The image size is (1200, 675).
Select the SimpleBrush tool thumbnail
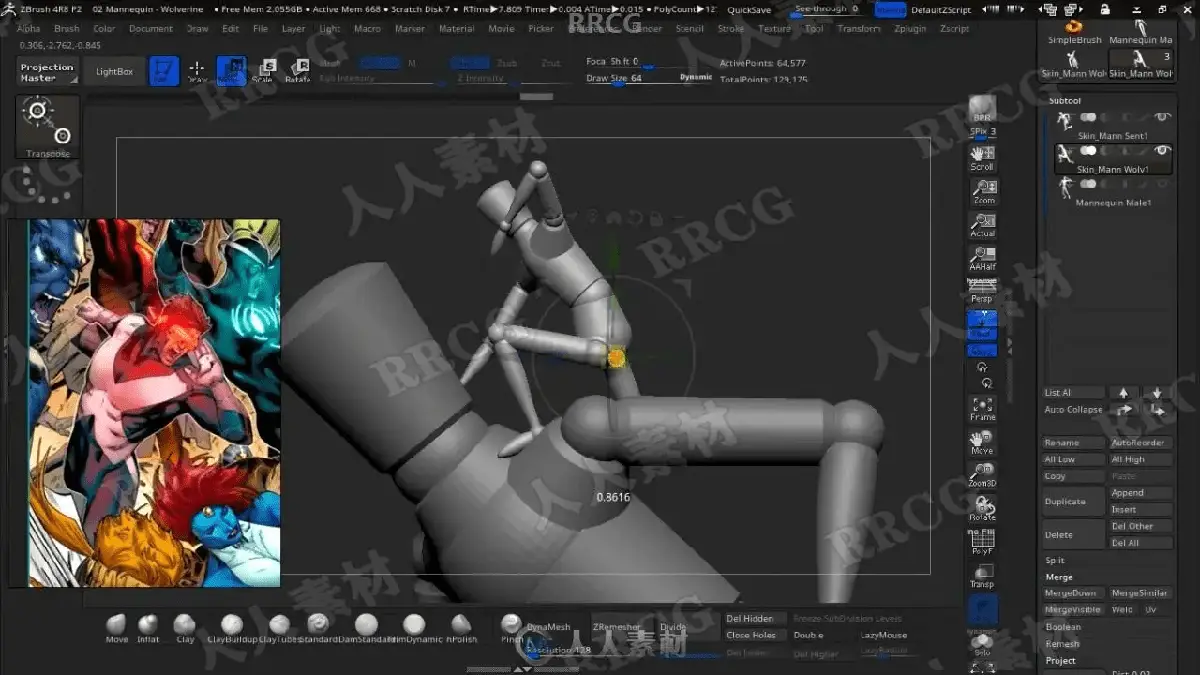tap(1074, 31)
